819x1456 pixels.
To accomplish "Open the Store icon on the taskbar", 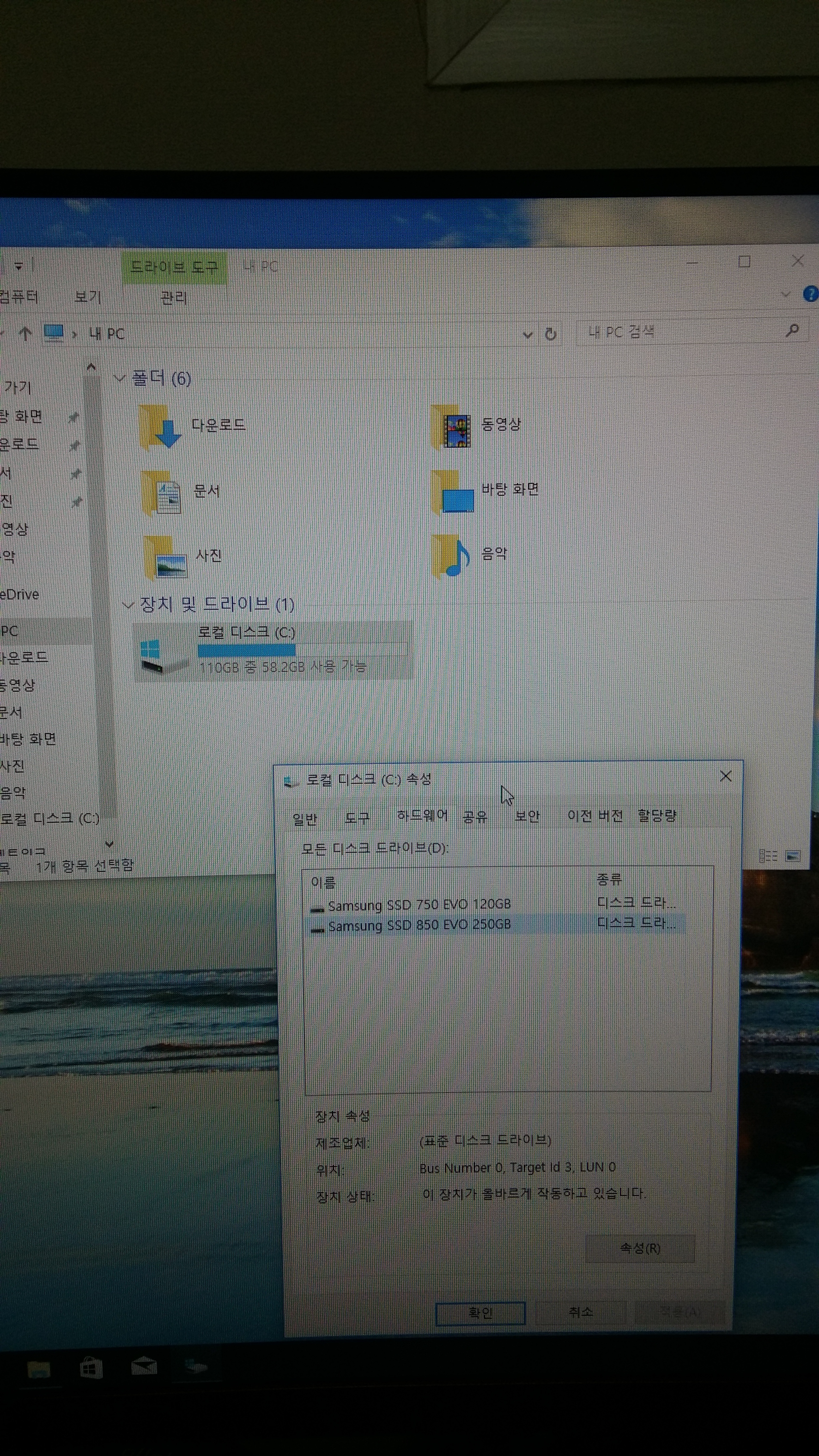I will (x=91, y=1369).
